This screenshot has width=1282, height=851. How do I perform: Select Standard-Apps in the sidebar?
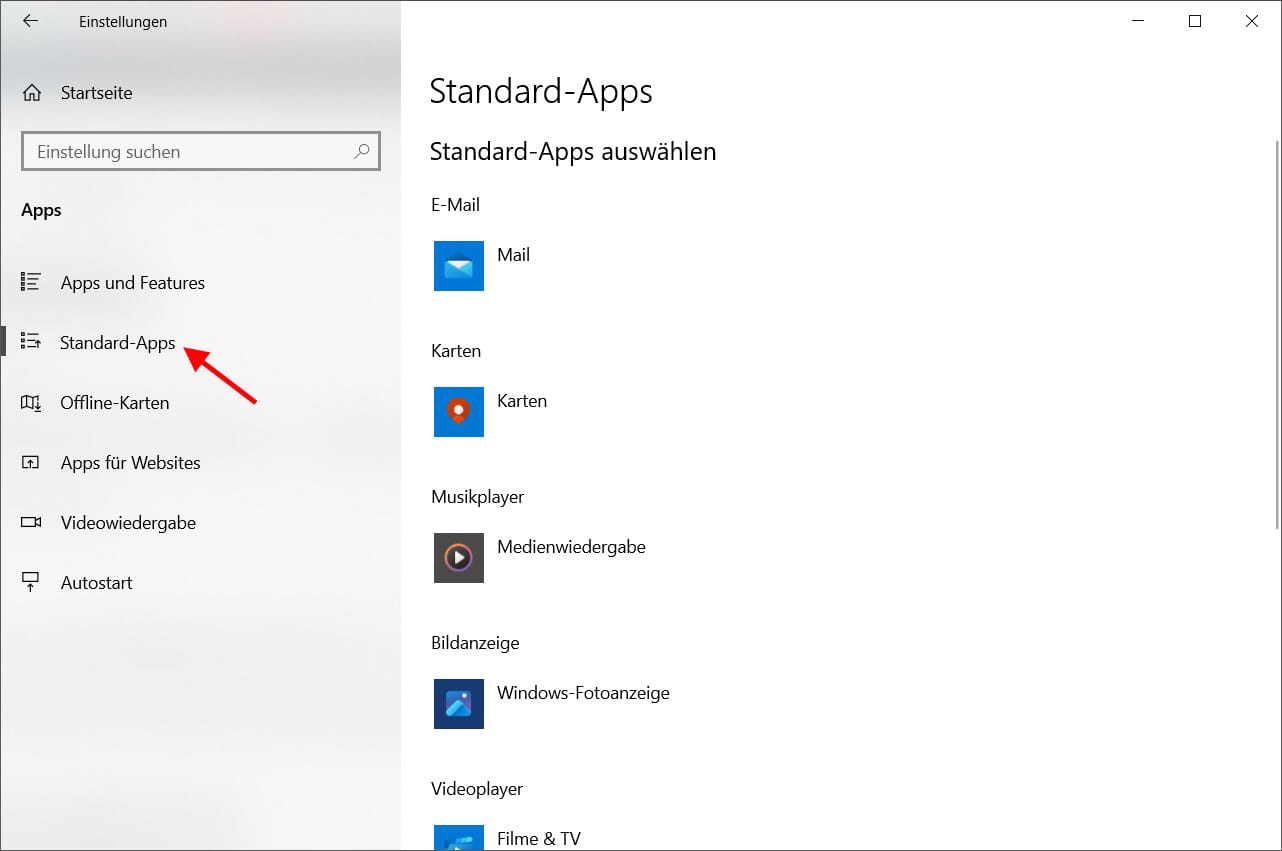coord(117,343)
